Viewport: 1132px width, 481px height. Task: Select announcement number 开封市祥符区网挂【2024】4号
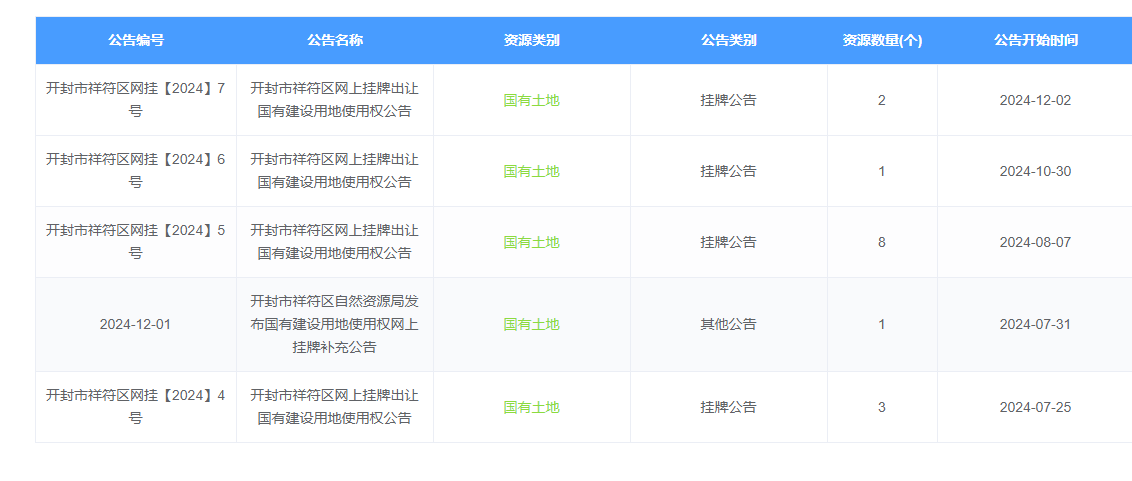(136, 407)
